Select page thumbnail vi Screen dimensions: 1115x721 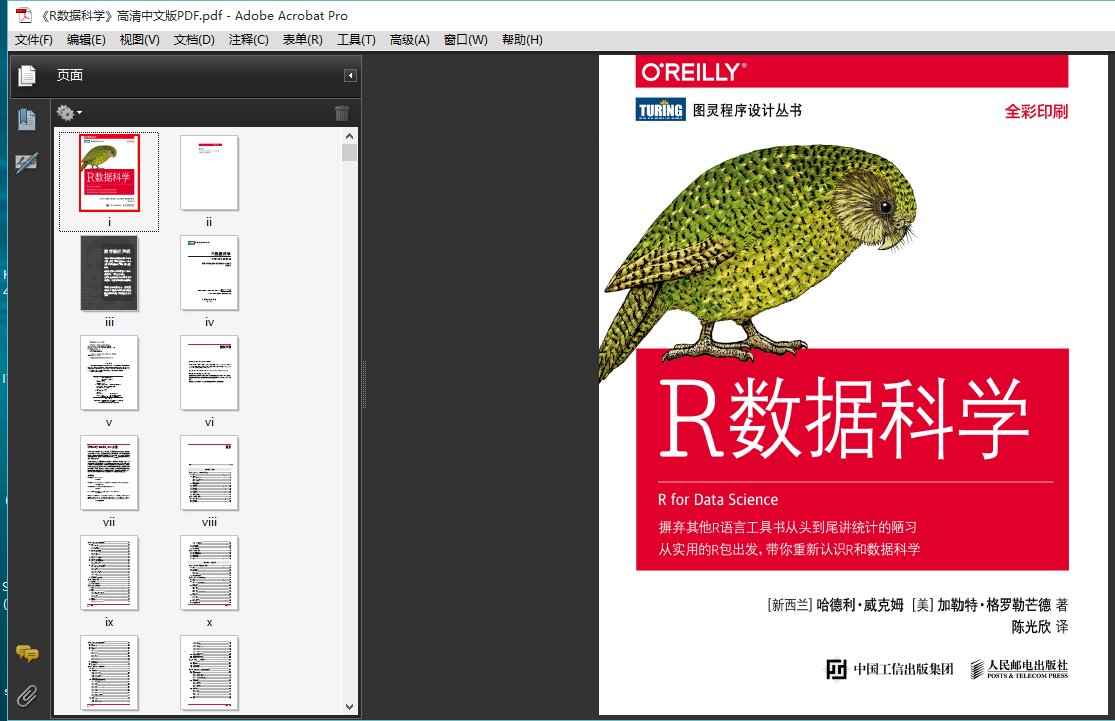coord(209,373)
